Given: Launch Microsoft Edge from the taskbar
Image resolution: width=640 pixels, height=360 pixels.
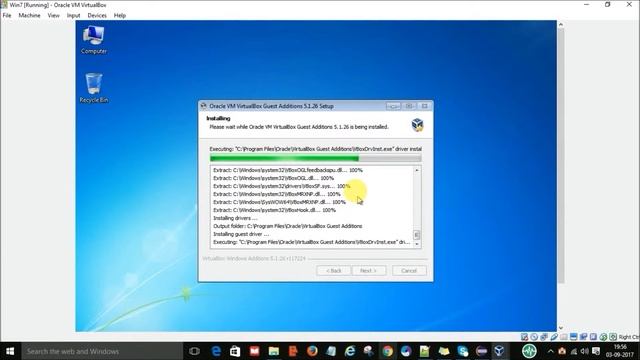Looking at the screenshot, I should coord(216,351).
